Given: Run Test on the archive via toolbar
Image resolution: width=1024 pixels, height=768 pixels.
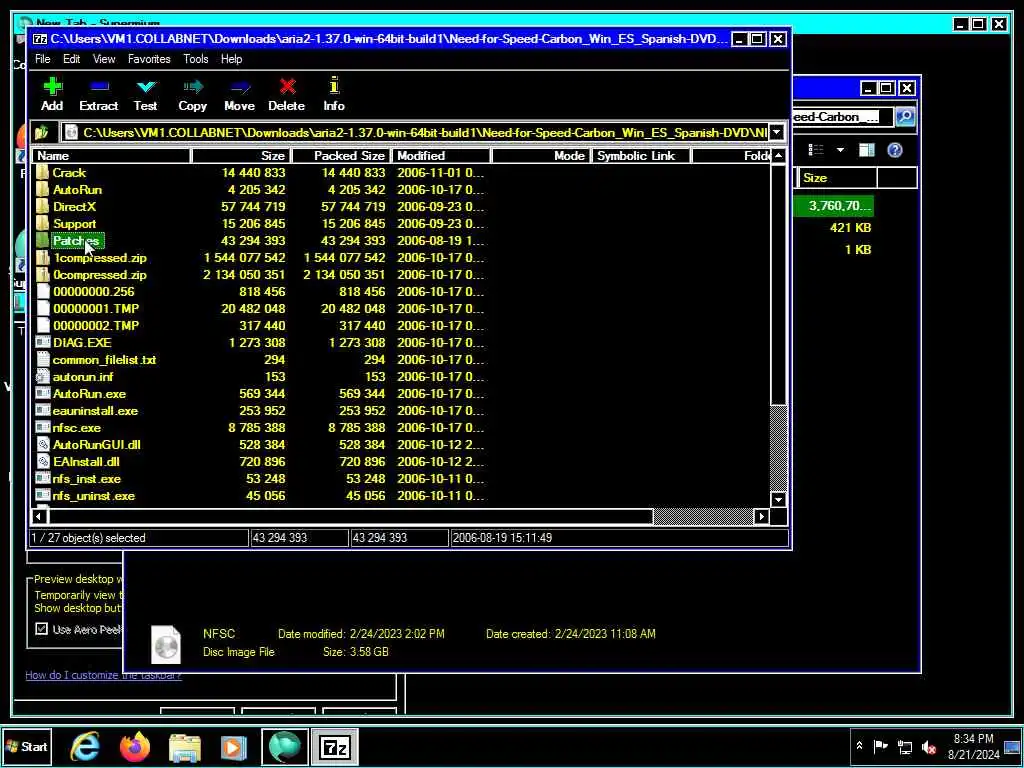Looking at the screenshot, I should point(146,87).
